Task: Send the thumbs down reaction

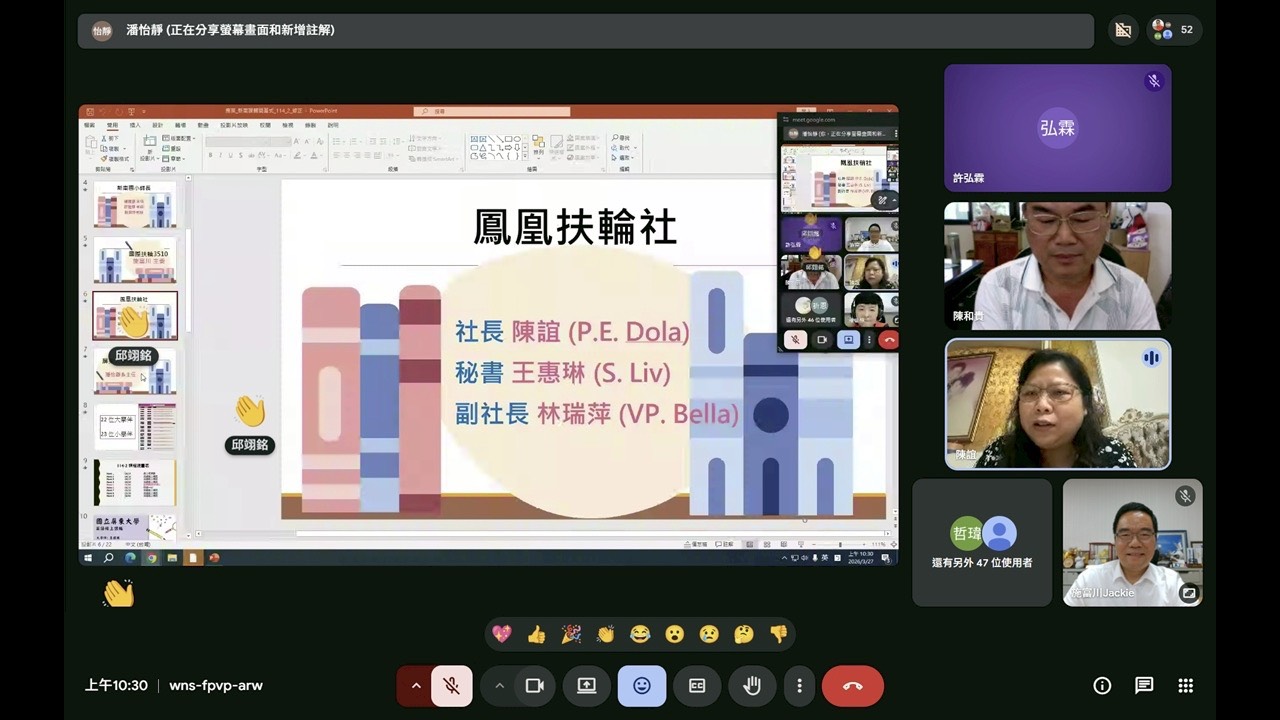Action: coord(778,634)
